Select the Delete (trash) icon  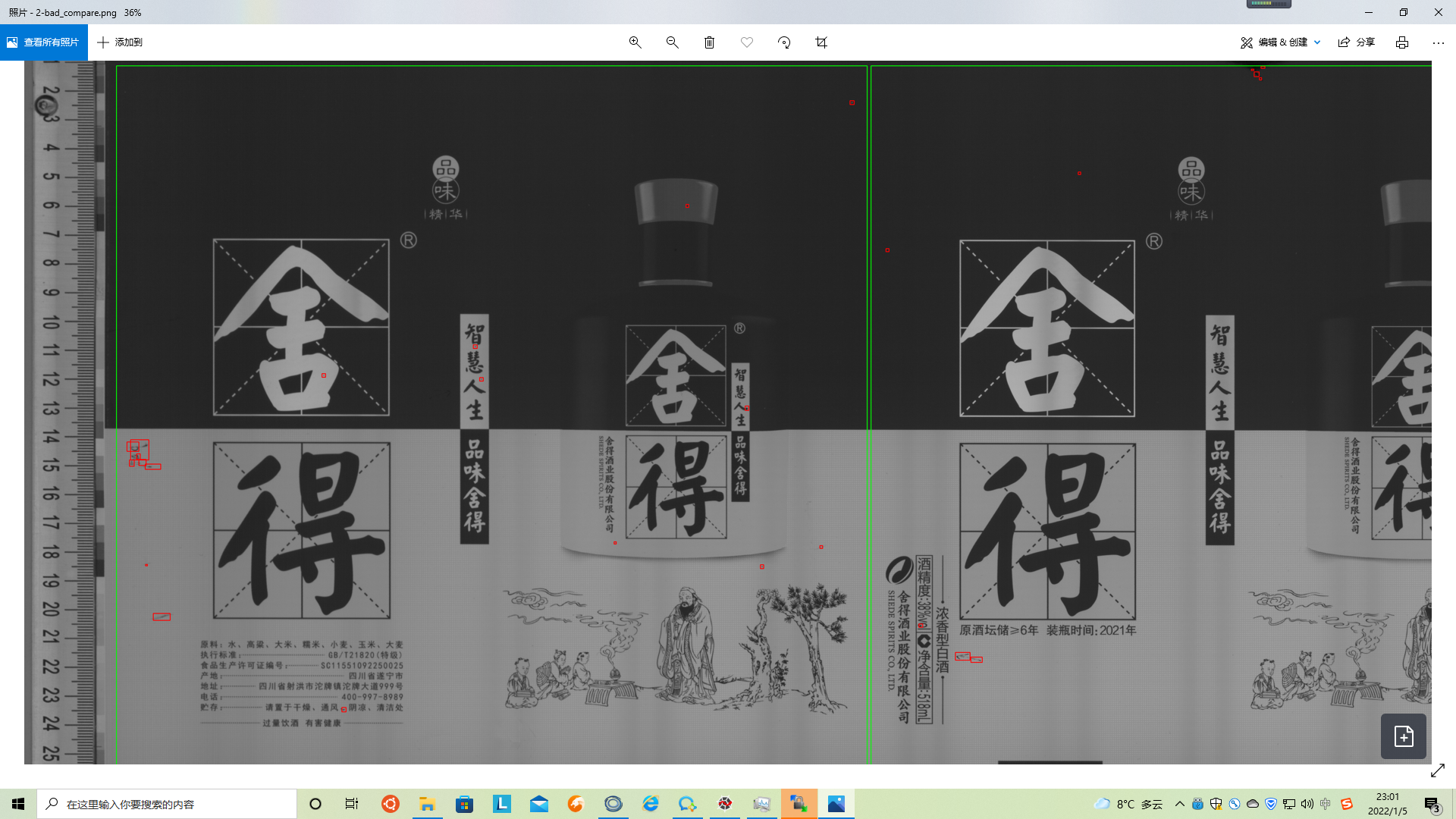(x=709, y=42)
